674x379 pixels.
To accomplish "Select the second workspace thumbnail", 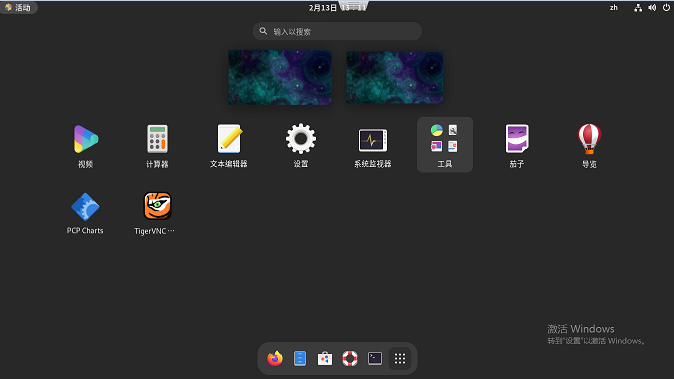I will click(x=395, y=77).
